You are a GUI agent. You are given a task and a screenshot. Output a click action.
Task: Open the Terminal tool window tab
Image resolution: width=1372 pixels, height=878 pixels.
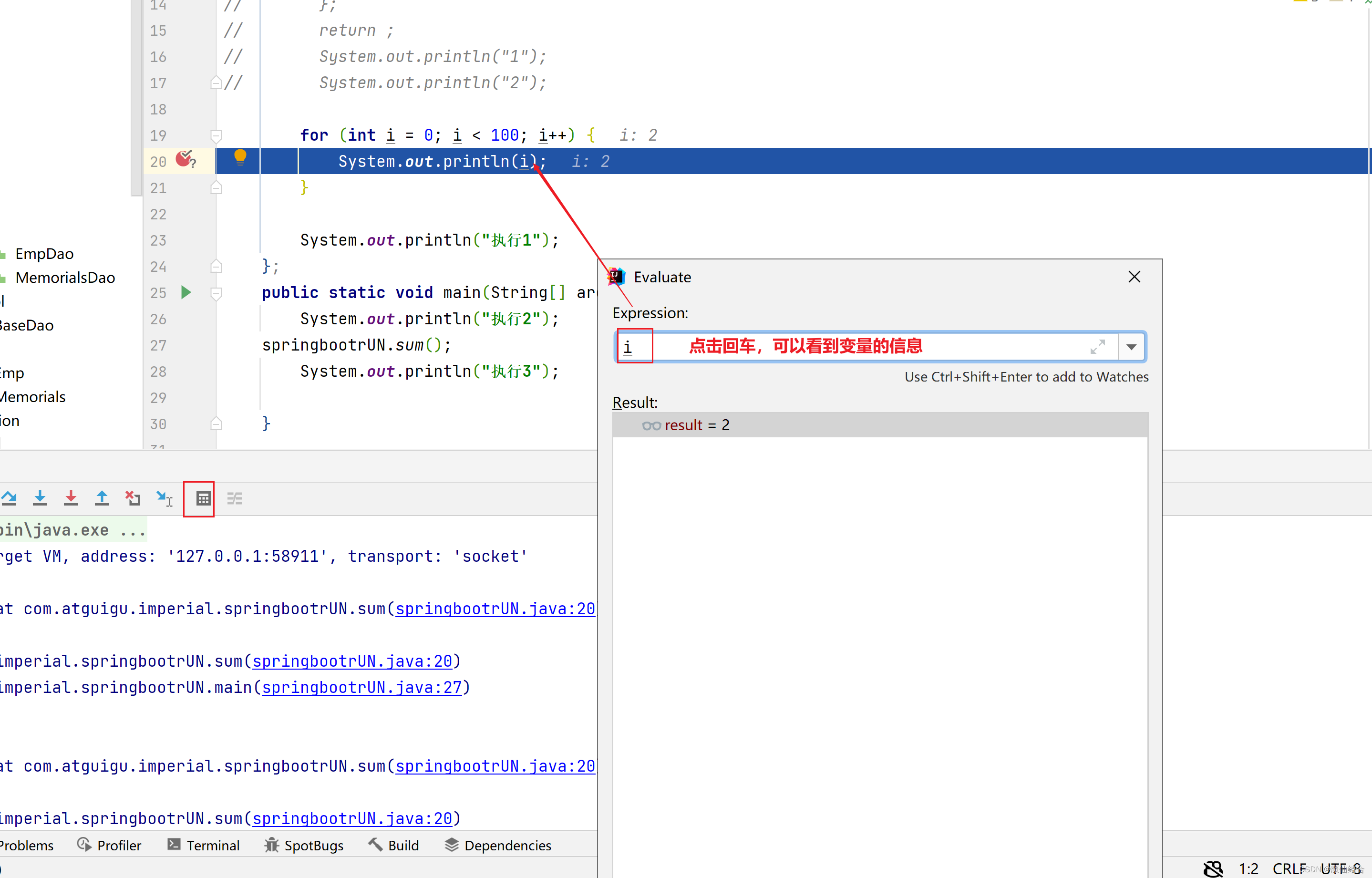tap(204, 845)
